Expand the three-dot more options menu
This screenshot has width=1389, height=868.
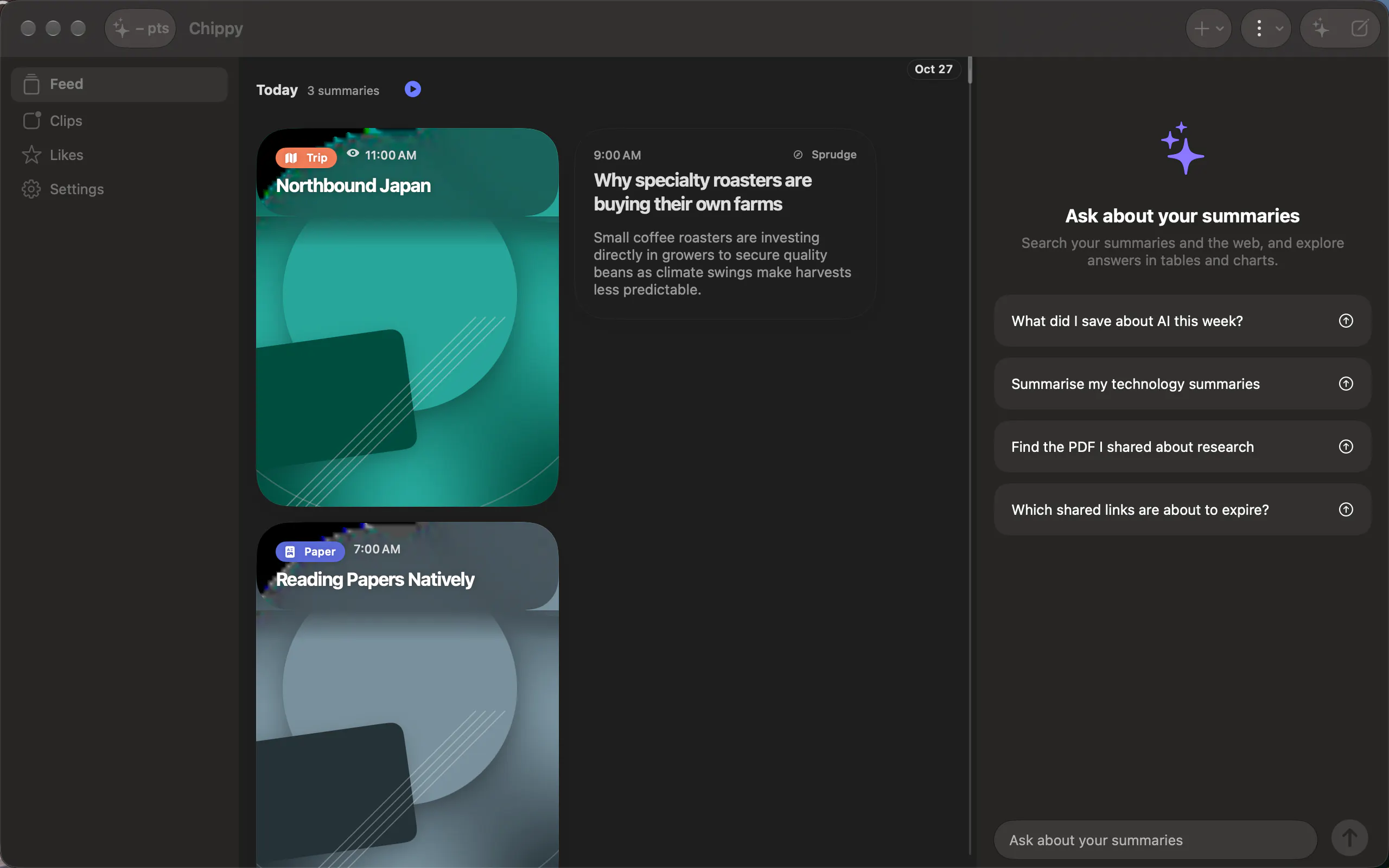click(1266, 28)
